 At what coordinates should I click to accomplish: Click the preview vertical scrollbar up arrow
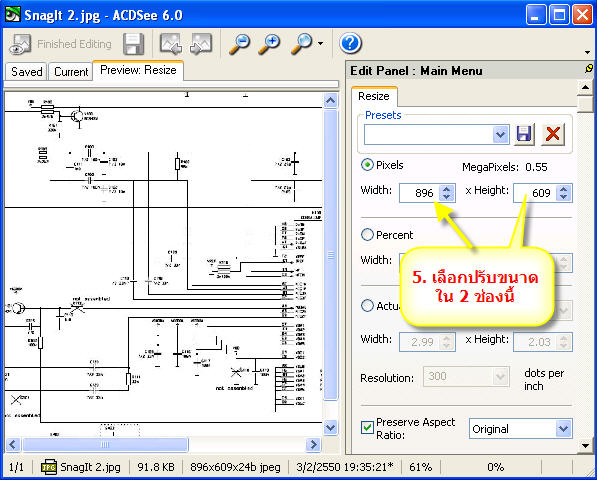point(330,100)
